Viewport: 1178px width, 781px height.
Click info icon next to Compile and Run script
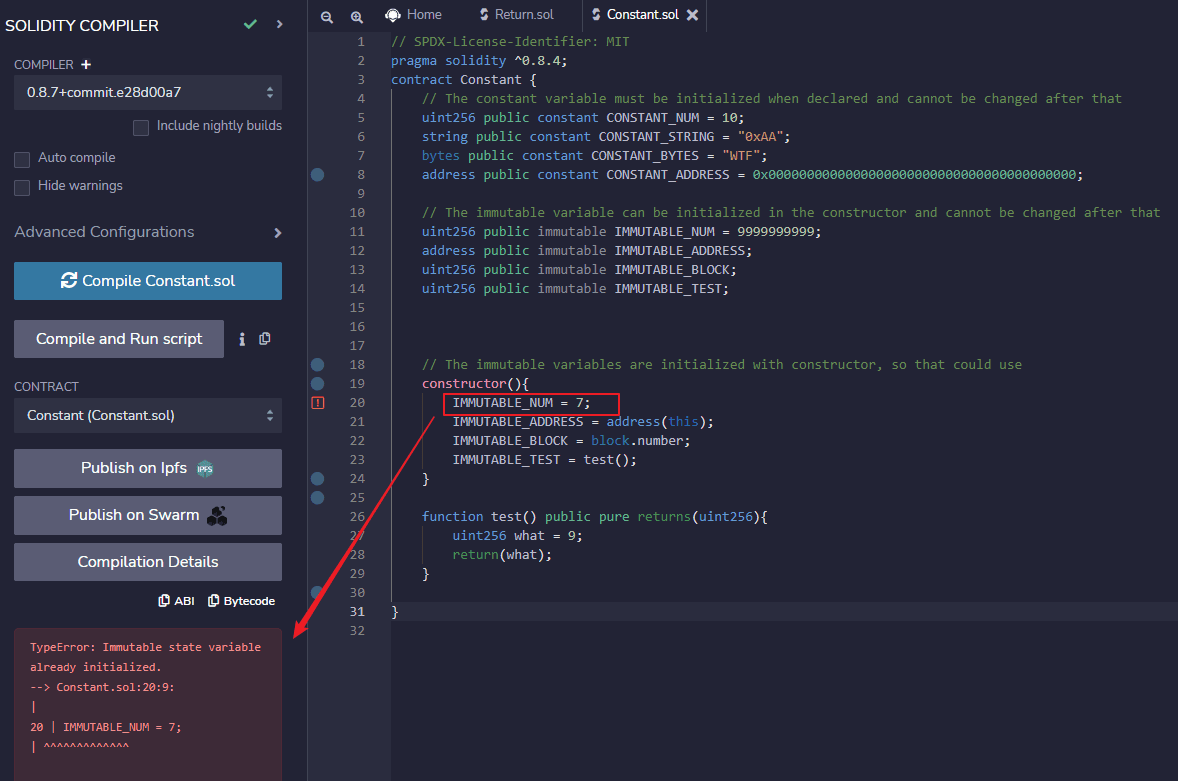[x=242, y=339]
